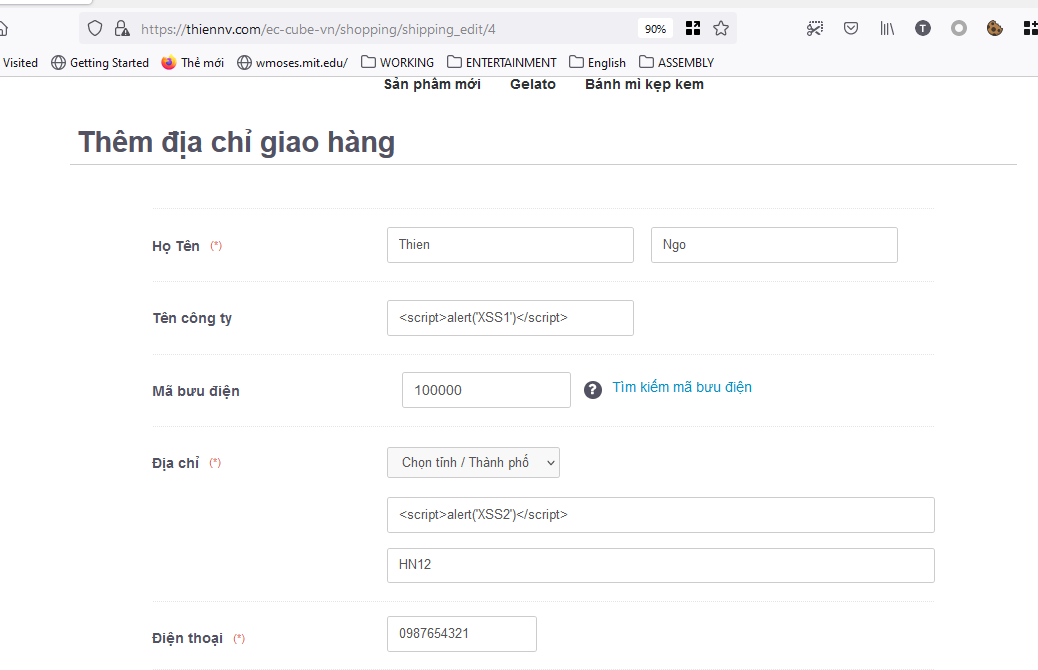1038x670 pixels.
Task: Click the Tên công ty label
Action: pos(192,318)
